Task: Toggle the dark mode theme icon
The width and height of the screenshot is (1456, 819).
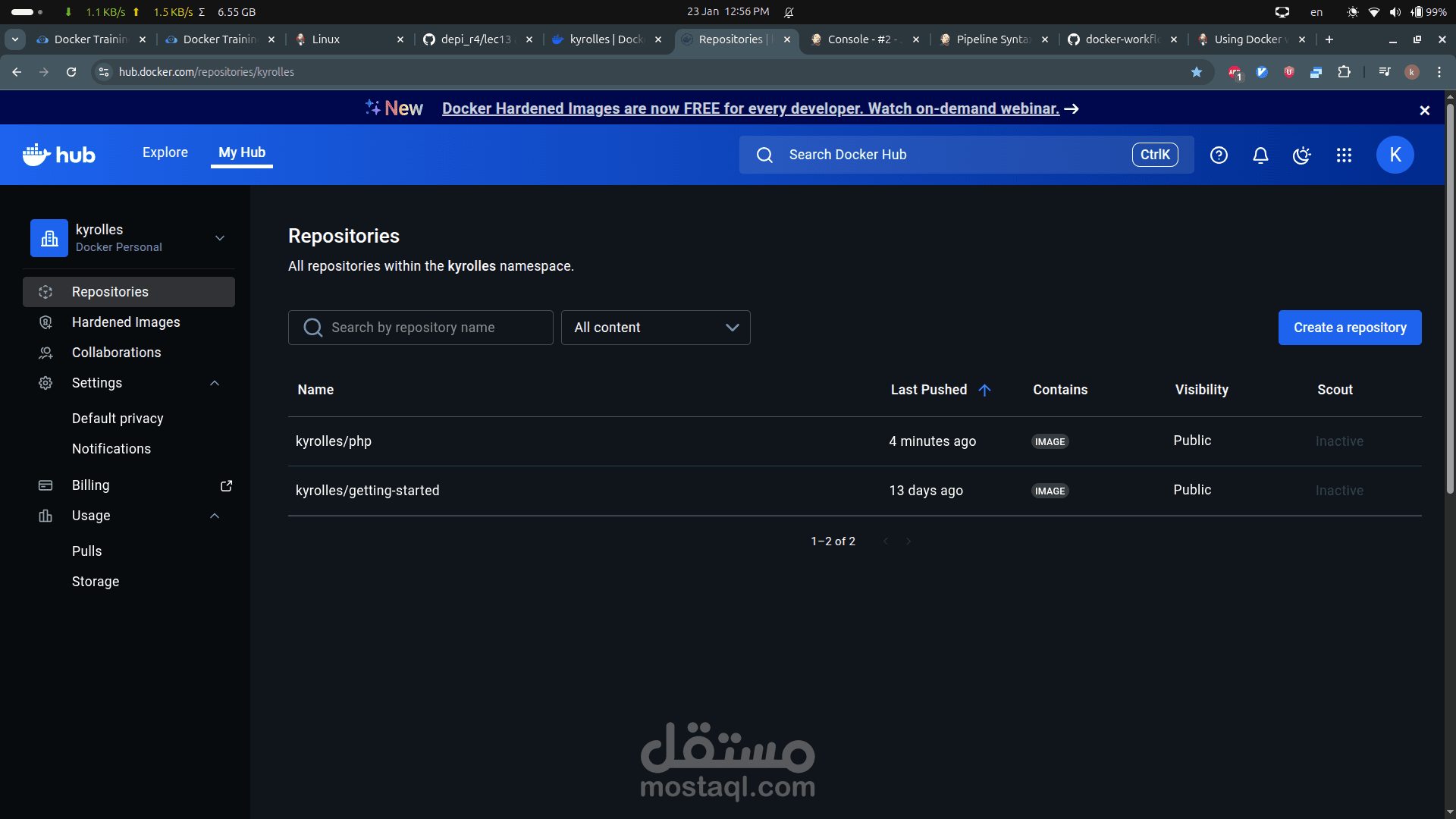Action: pos(1301,155)
